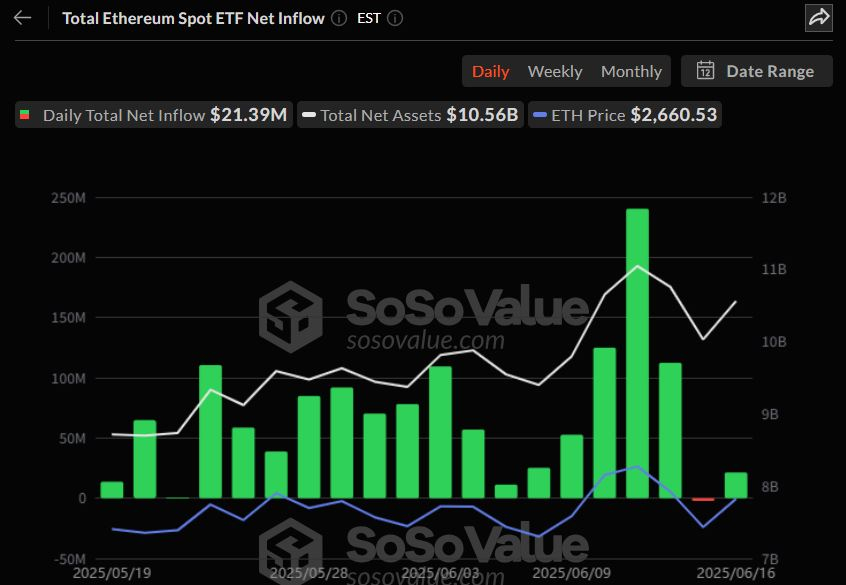
Task: Click the red-green Net Inflow legend swatch
Action: click(x=24, y=115)
